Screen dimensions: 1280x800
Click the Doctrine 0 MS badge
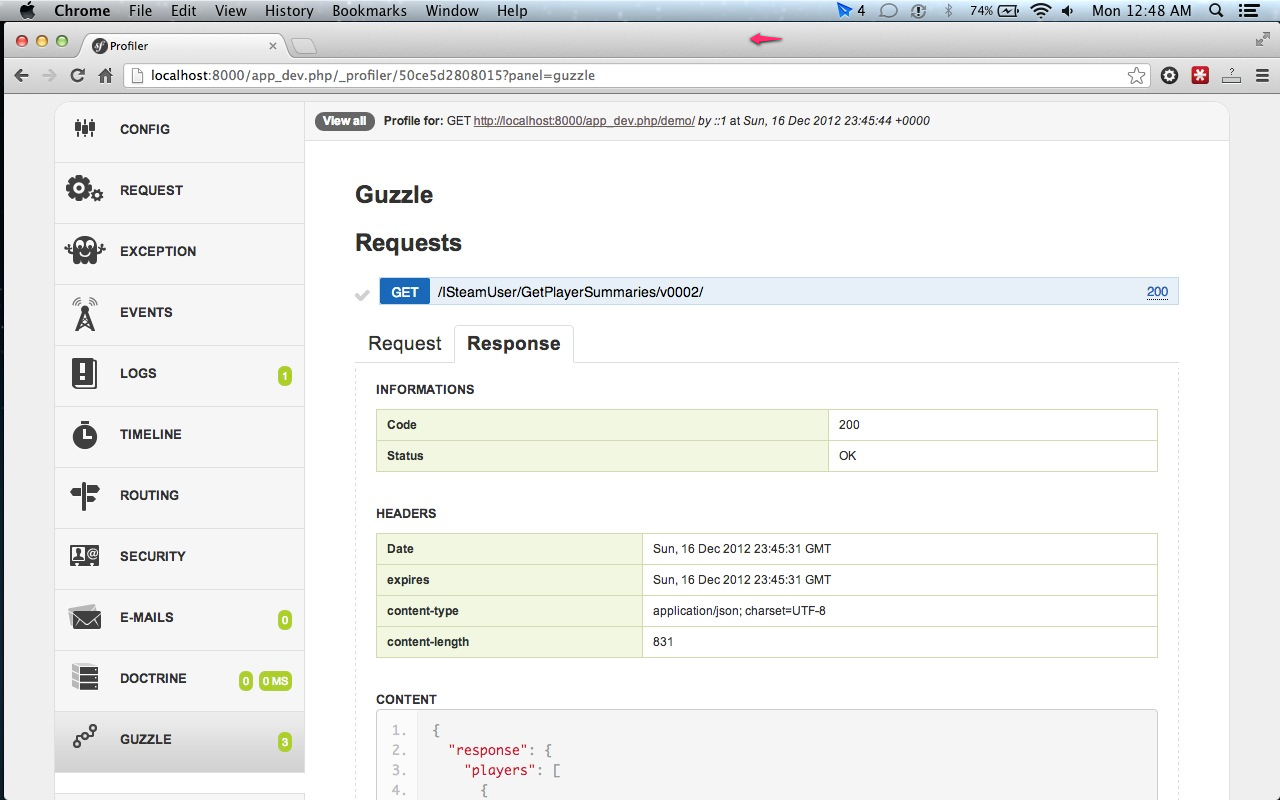point(275,681)
